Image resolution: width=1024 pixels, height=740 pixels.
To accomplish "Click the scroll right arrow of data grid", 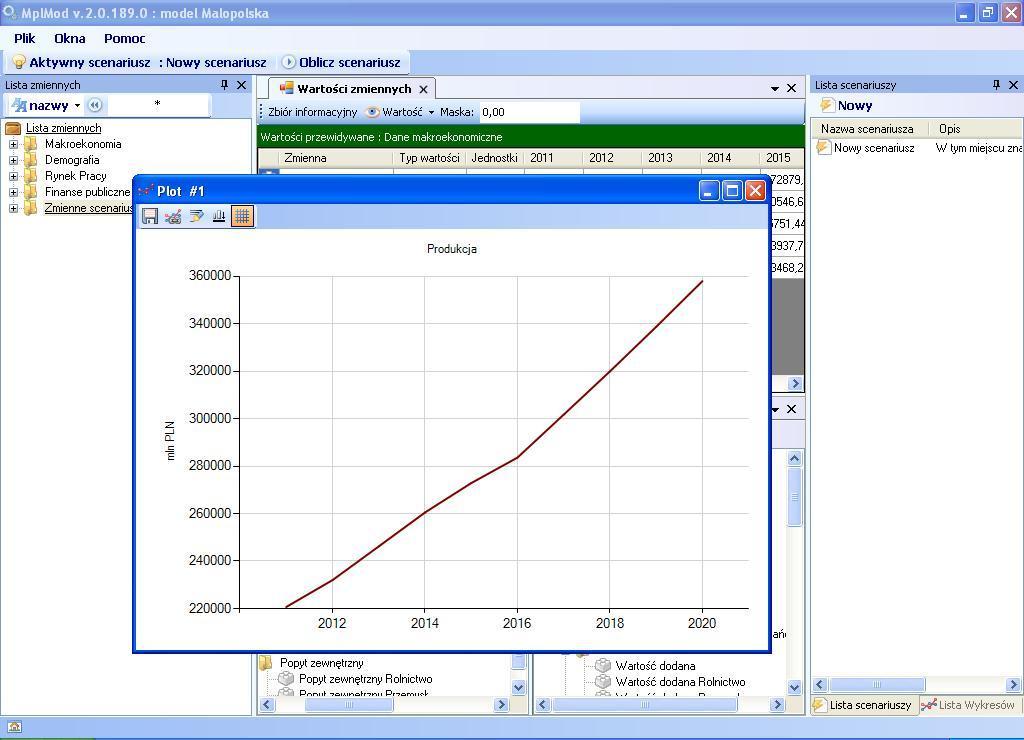I will 795,383.
